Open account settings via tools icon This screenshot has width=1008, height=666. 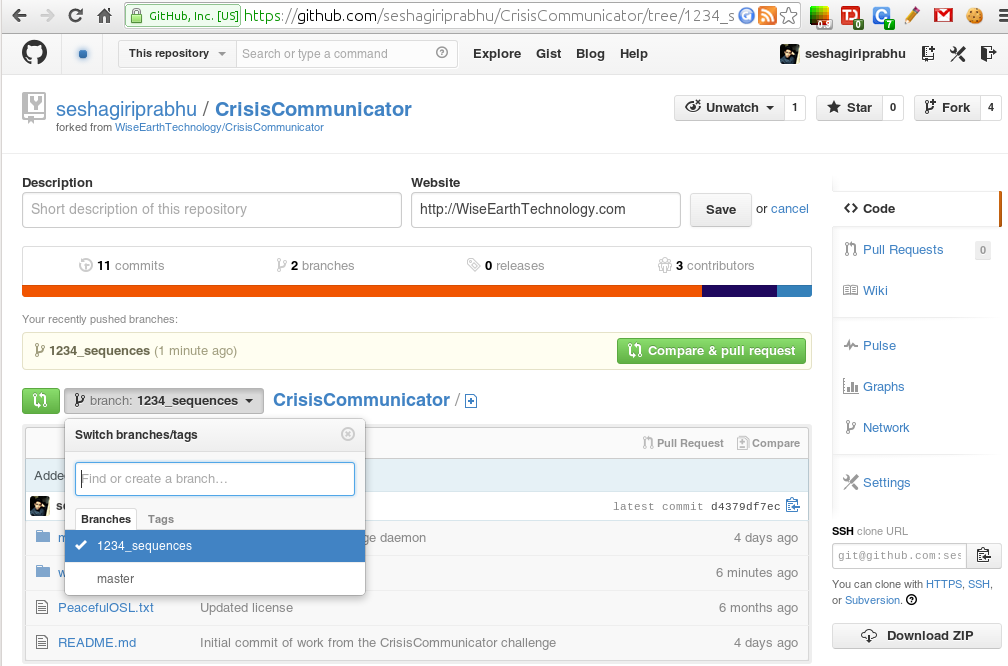tap(958, 54)
